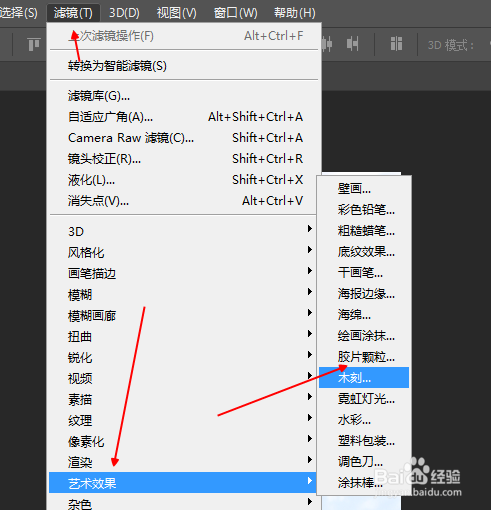Screen dimensions: 491x510
Task: Expand the 杂色 submenu
Action: coord(183,502)
